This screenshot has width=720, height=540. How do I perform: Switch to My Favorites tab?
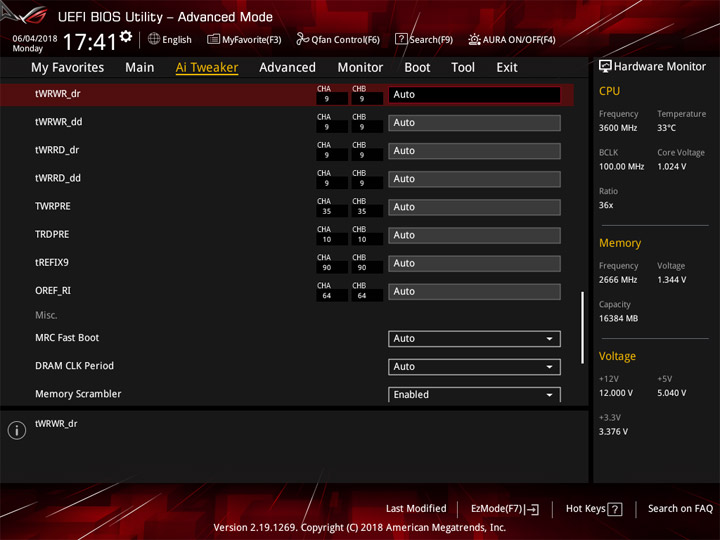(x=68, y=68)
